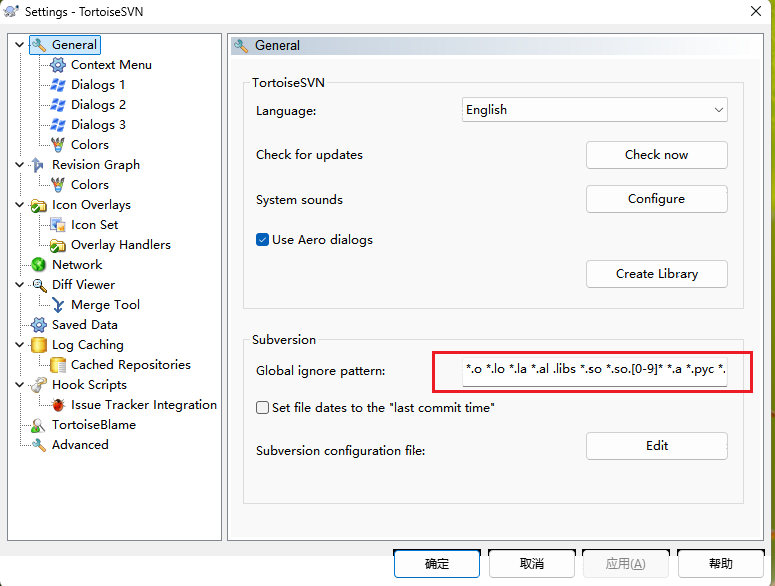This screenshot has height=586, width=775.
Task: Select Cached Repositories in settings tree
Action: pyautogui.click(x=131, y=365)
